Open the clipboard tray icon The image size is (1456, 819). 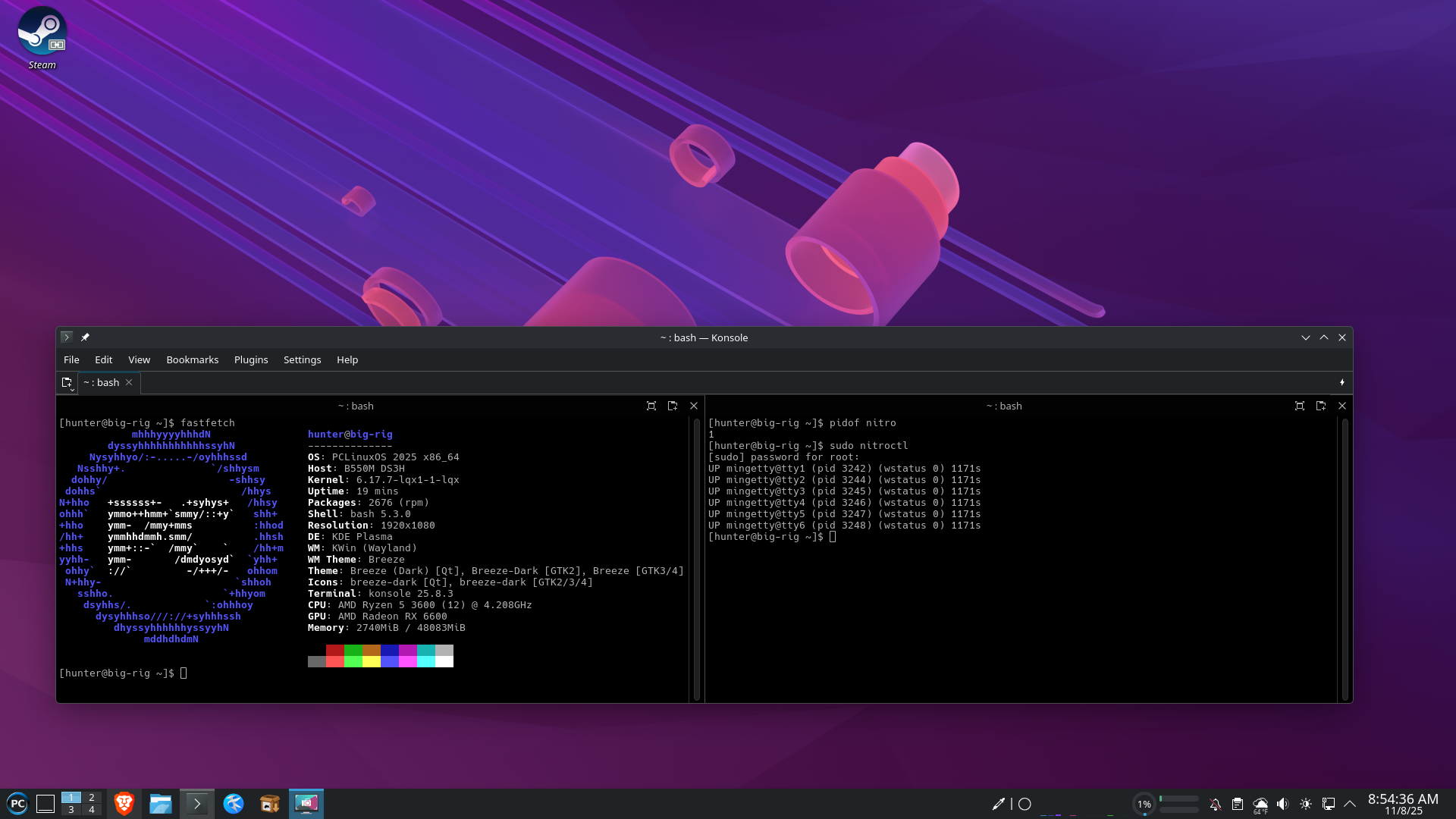pyautogui.click(x=1237, y=804)
